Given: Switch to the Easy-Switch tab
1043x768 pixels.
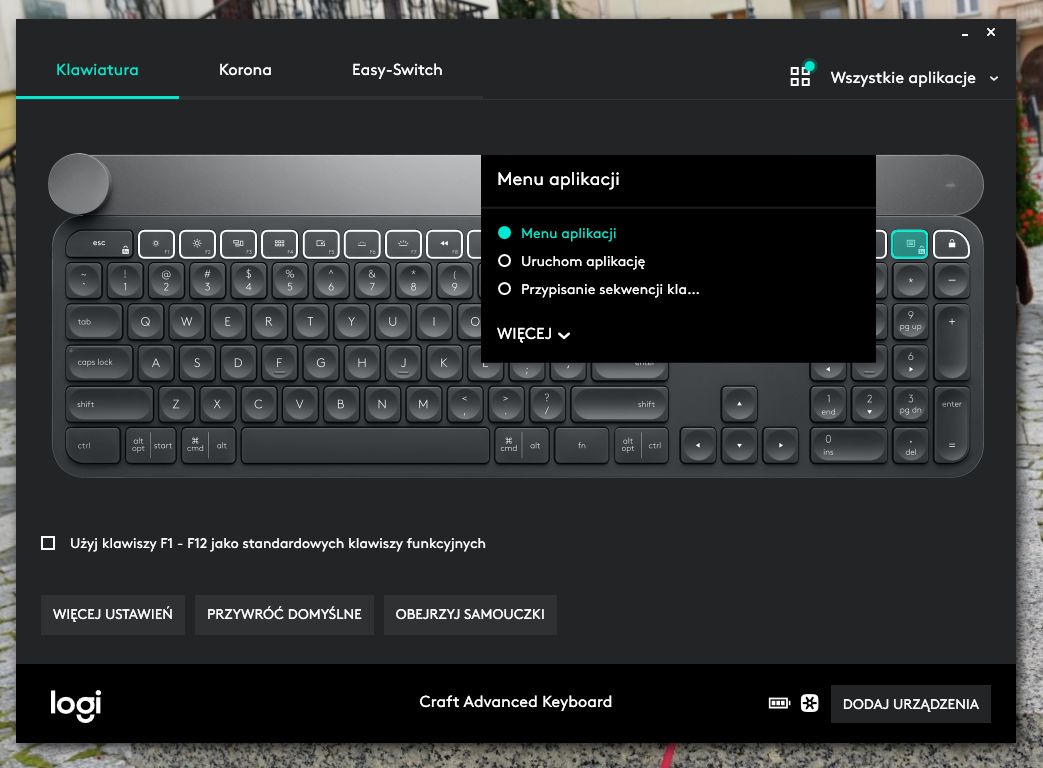Looking at the screenshot, I should click(397, 70).
